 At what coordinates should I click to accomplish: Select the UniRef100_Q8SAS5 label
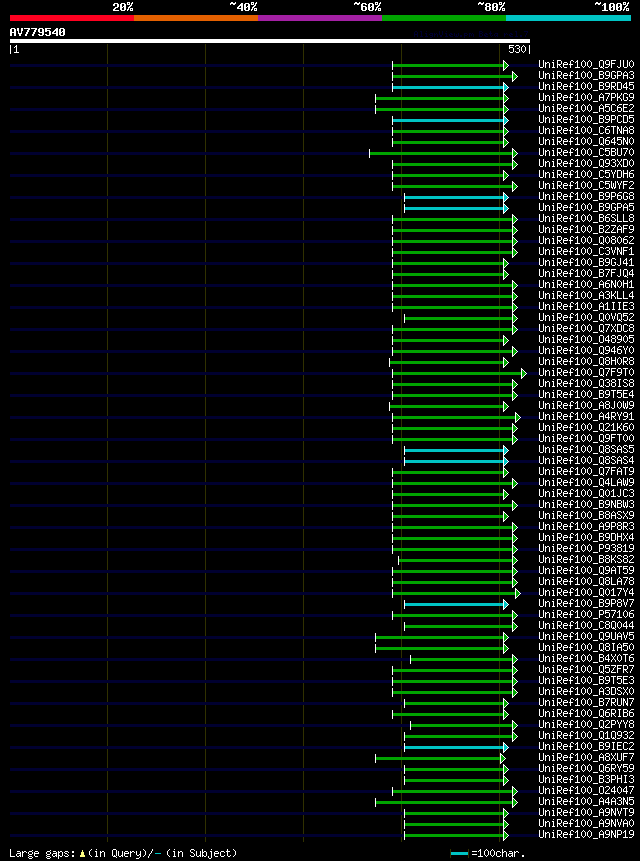point(586,449)
